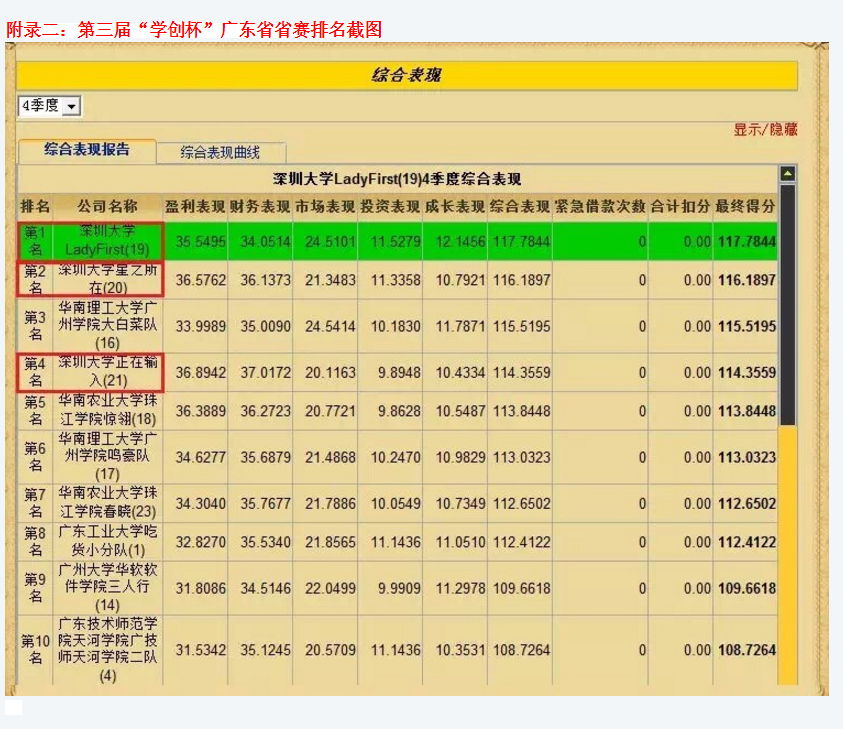This screenshot has height=729, width=843.
Task: Select company 广东技术师范学院天河学院二队(4)
Action: pyautogui.click(x=108, y=649)
